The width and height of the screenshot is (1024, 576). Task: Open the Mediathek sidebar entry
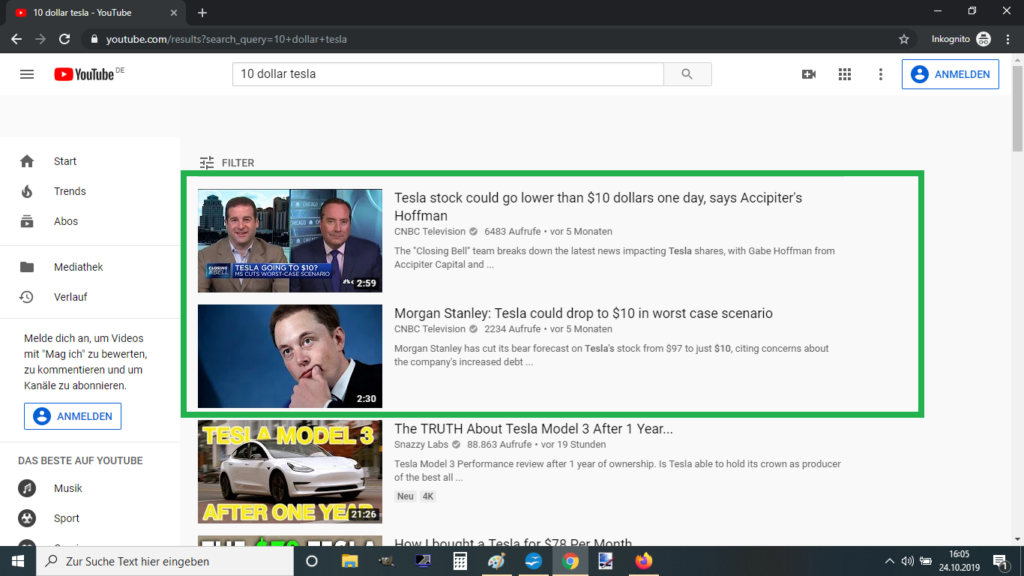coord(90,267)
